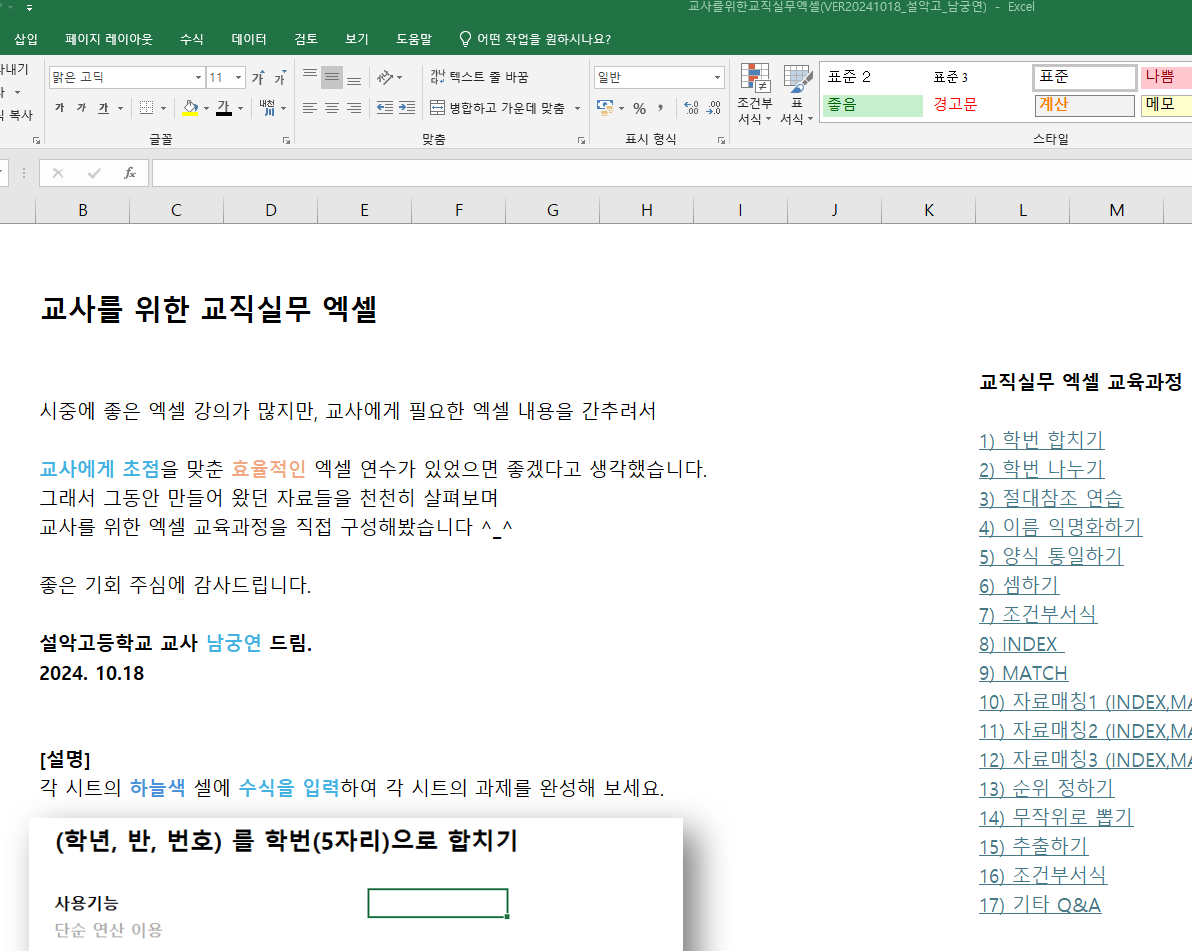
Task: Align text to vertical middle
Action: (332, 77)
